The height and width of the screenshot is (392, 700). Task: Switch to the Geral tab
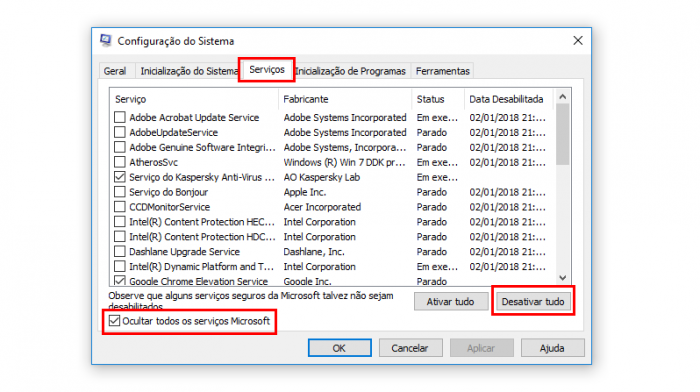coord(115,71)
